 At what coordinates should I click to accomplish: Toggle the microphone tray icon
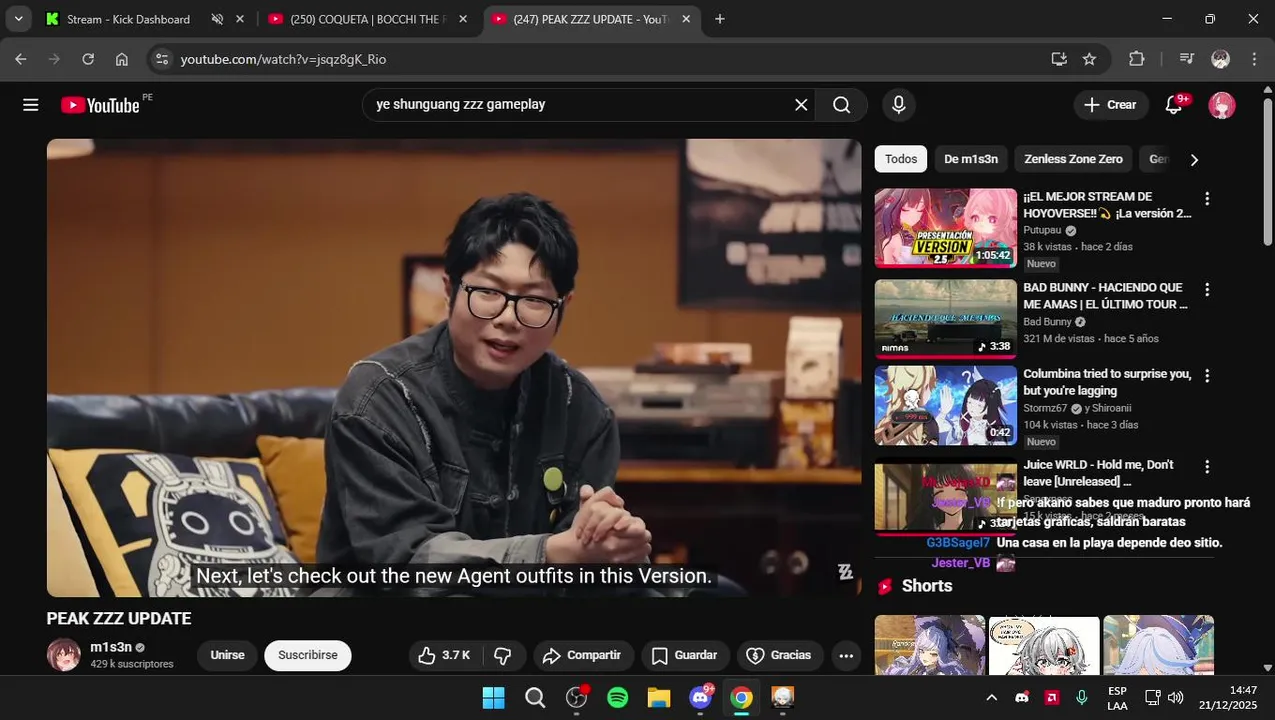(1081, 697)
